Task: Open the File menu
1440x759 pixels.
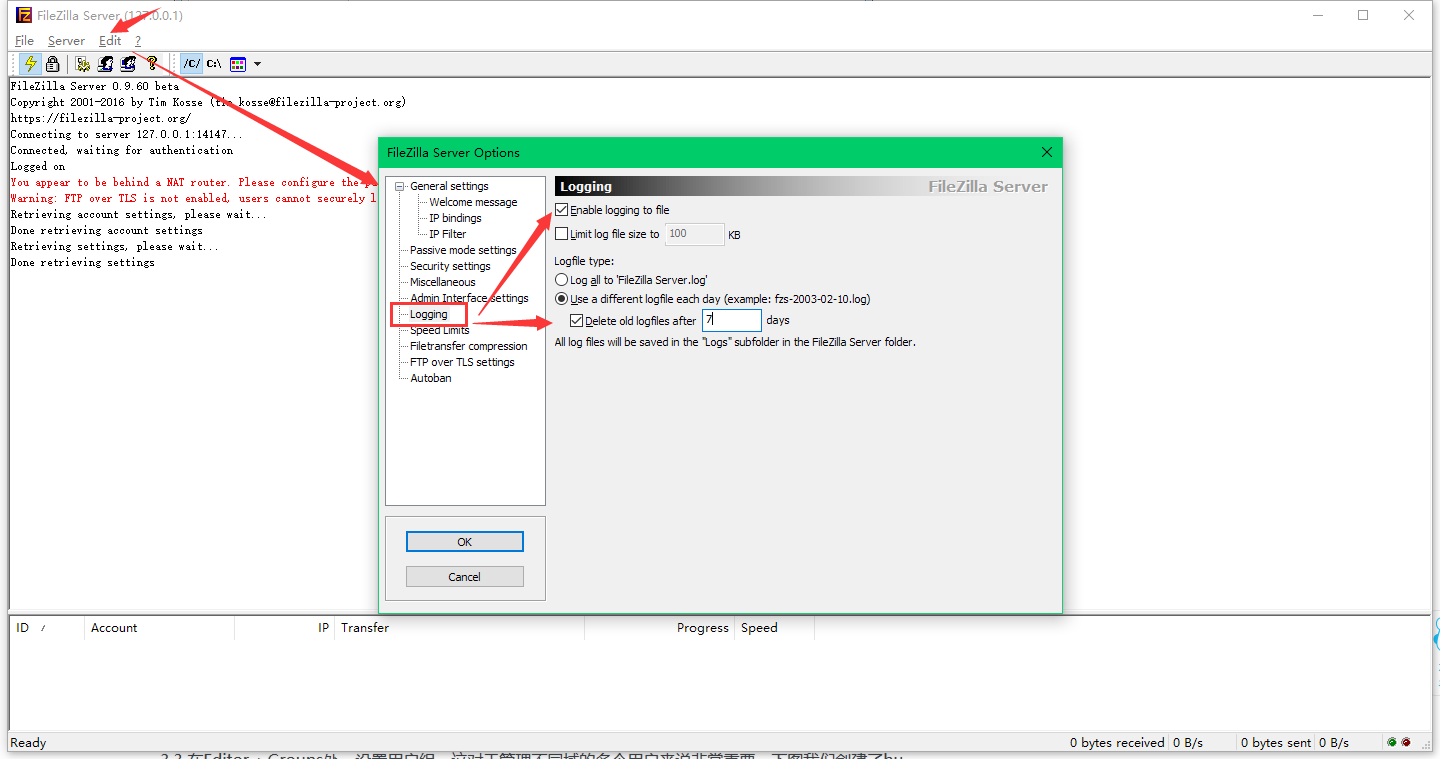Action: [24, 41]
